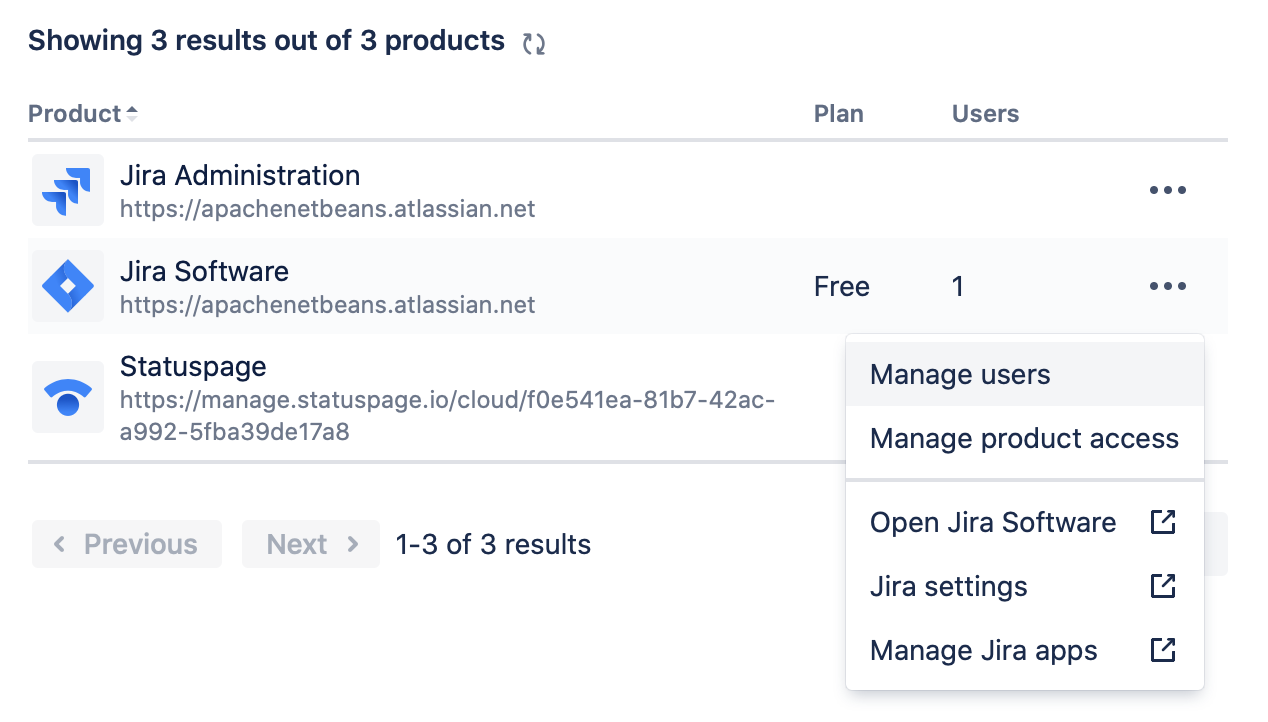This screenshot has height=722, width=1268.
Task: Click the Jira Software diamond icon
Action: click(68, 286)
